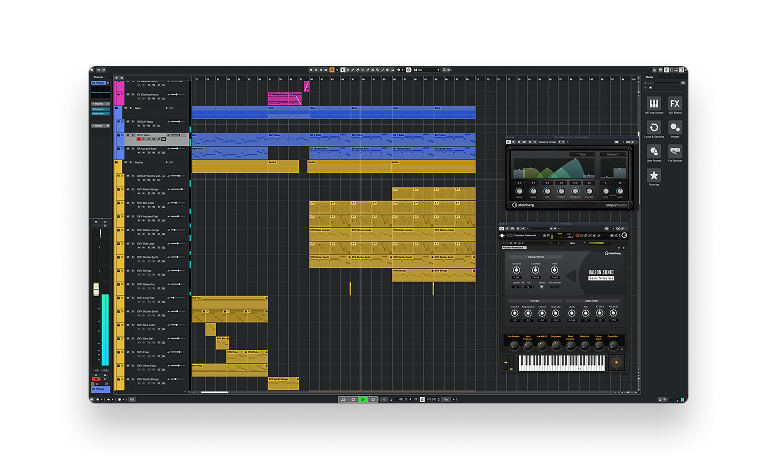Click the Add Track button above track list
The image size is (777, 468).
[x=117, y=78]
